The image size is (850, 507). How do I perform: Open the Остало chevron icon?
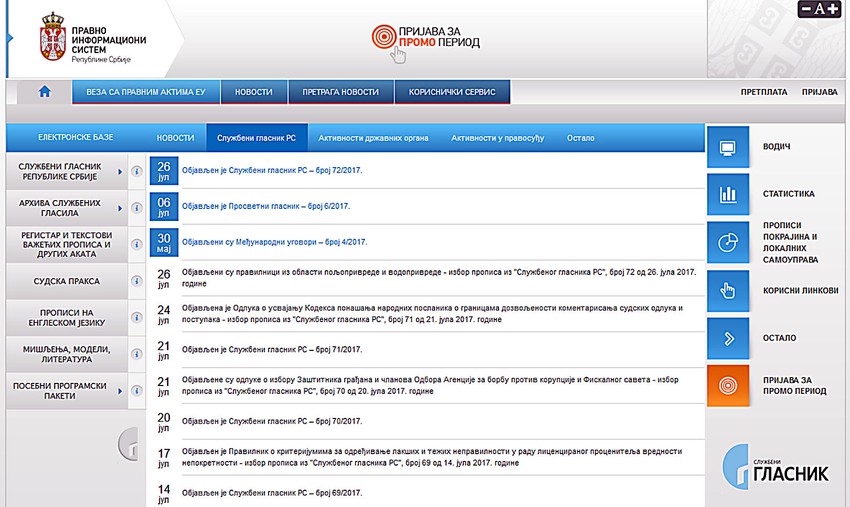click(728, 338)
